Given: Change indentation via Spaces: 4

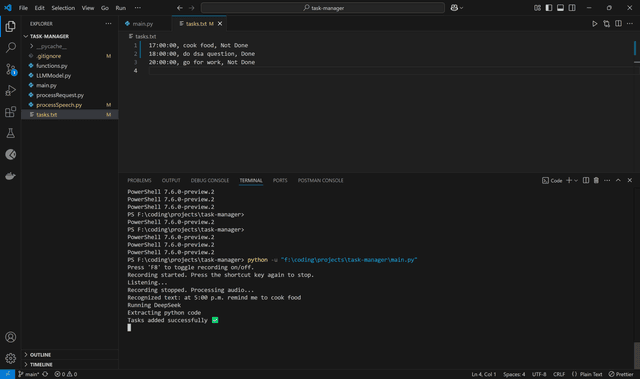Looking at the screenshot, I should [x=514, y=374].
